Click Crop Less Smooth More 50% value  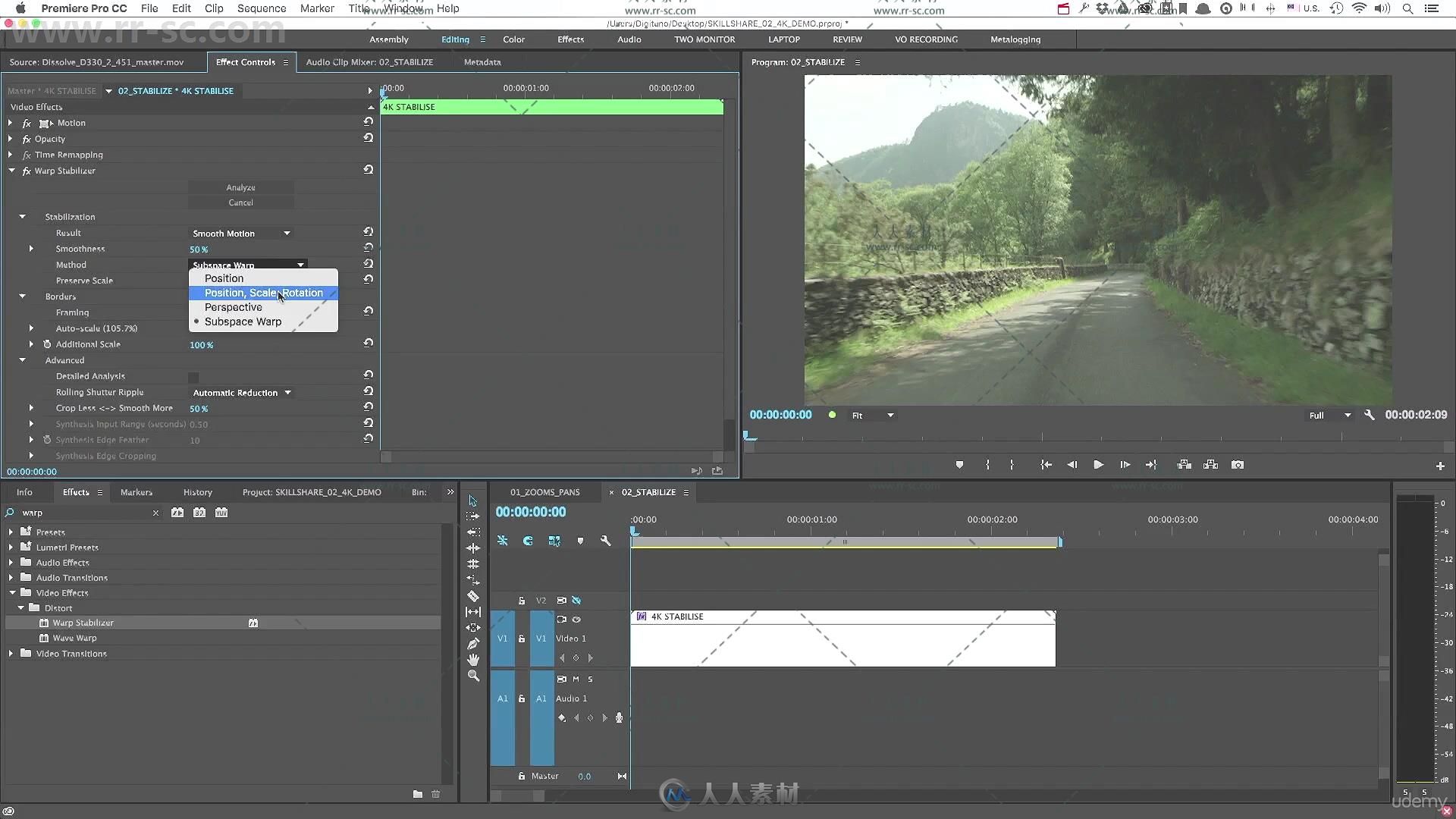(x=199, y=409)
